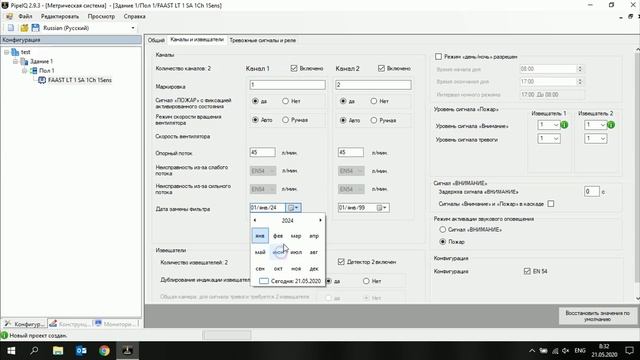Open Извещатель 2 Внимание level dropdown
This screenshot has width=640, height=360.
pyautogui.click(x=596, y=125)
